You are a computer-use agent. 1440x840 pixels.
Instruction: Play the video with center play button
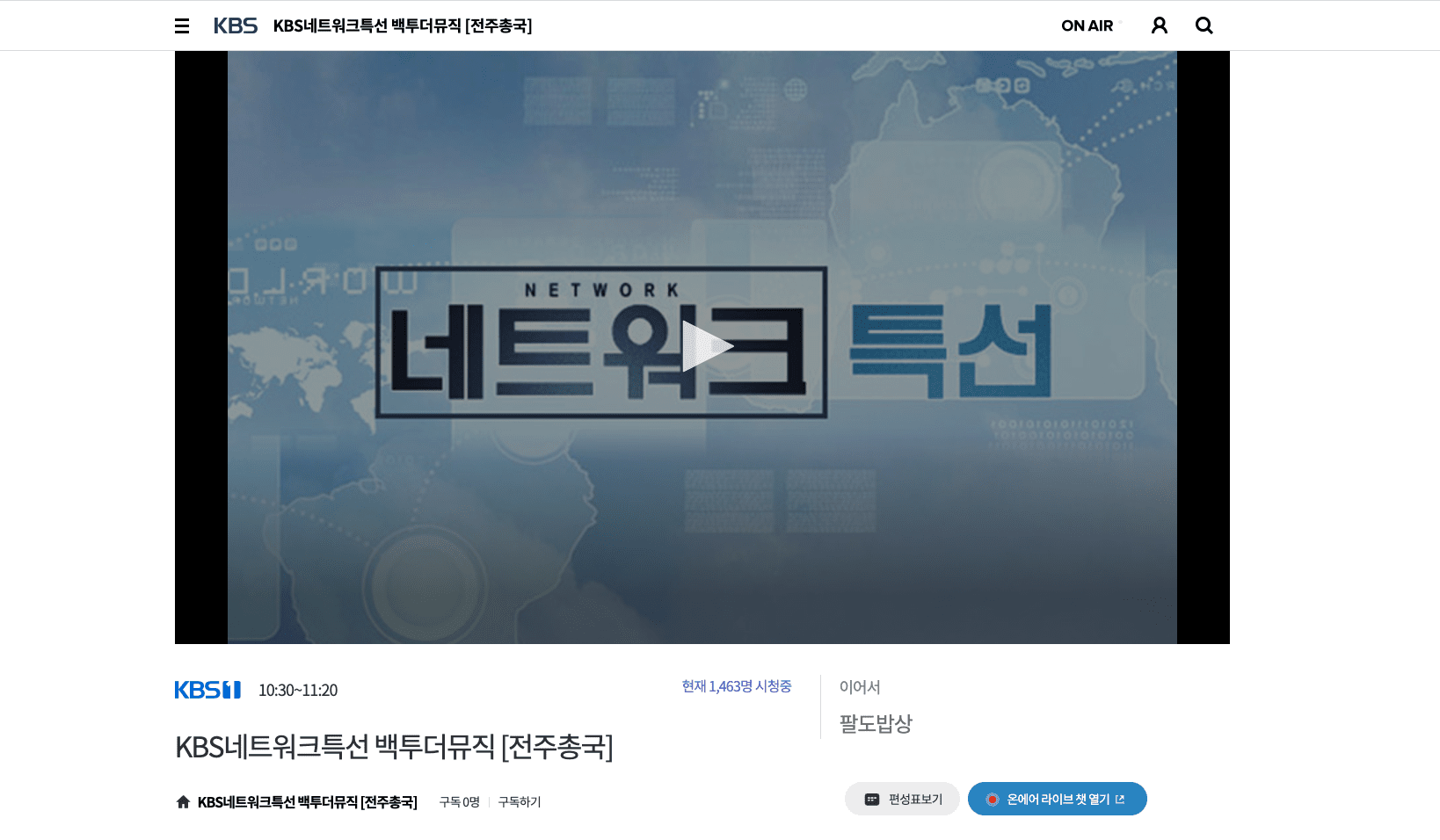(x=706, y=346)
